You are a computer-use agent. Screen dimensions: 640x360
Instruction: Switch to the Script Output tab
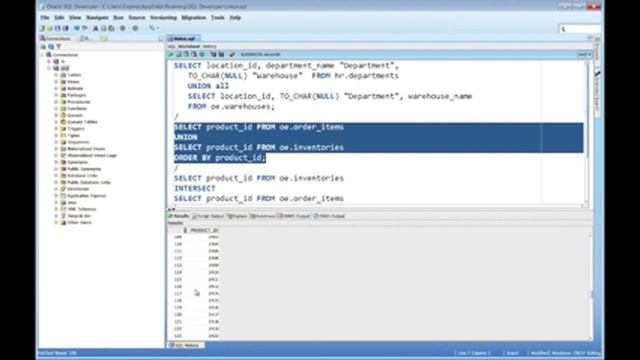point(208,216)
